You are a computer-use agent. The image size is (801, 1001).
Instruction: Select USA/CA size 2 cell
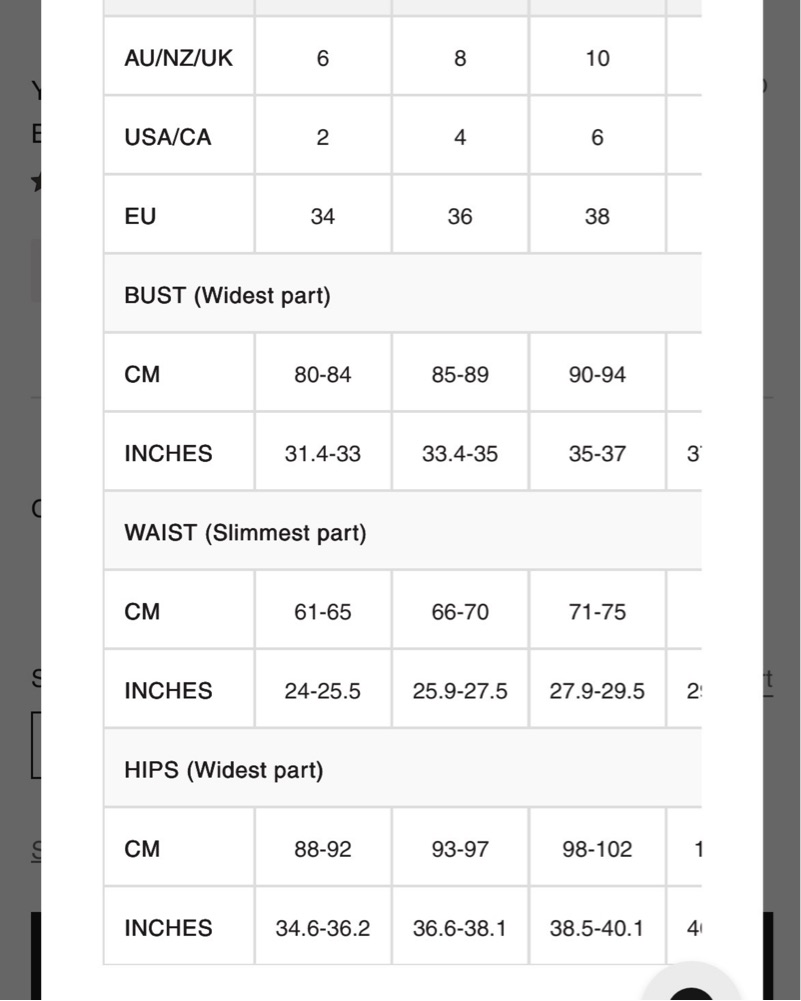(322, 137)
